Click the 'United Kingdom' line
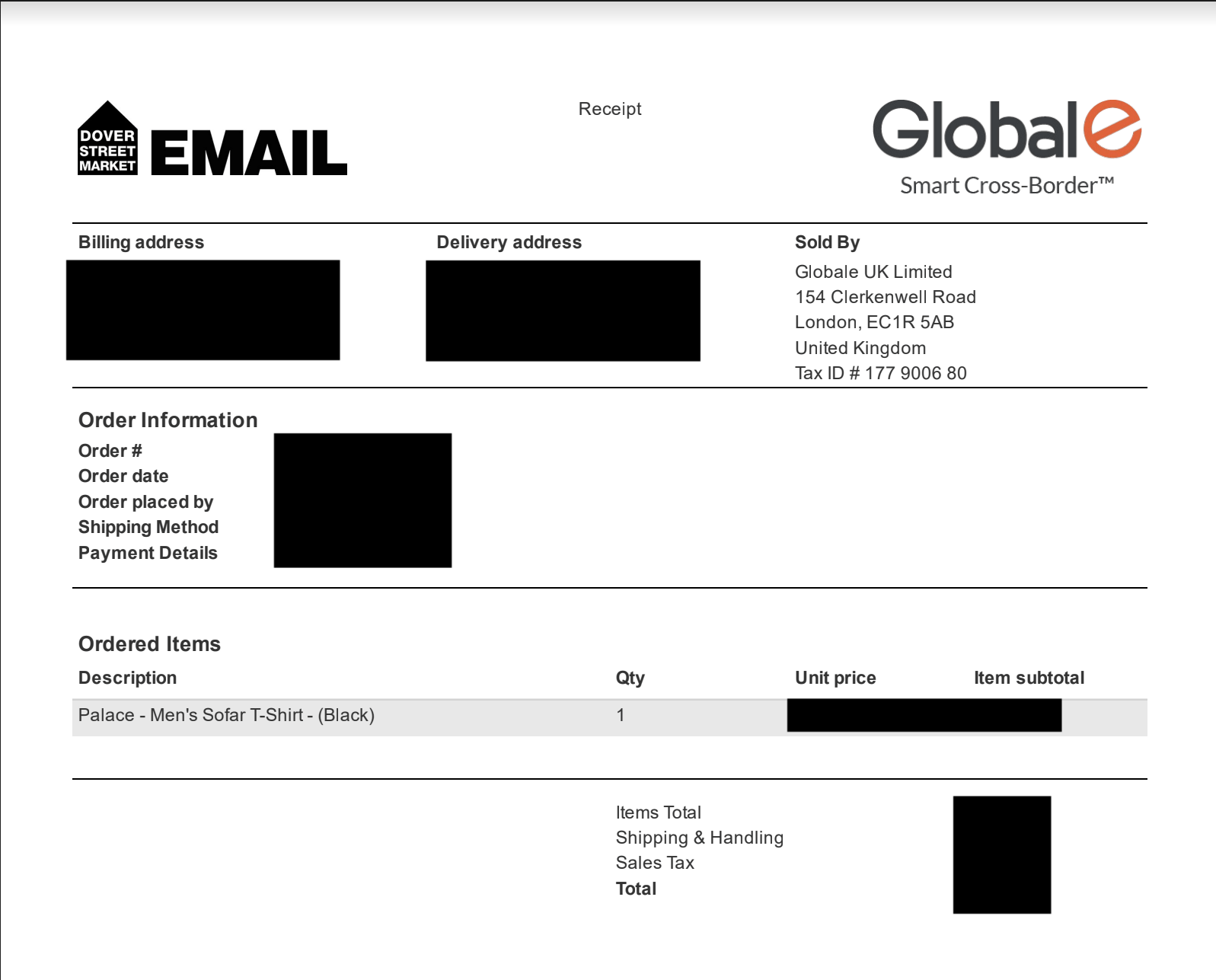This screenshot has width=1216, height=980. tap(860, 348)
